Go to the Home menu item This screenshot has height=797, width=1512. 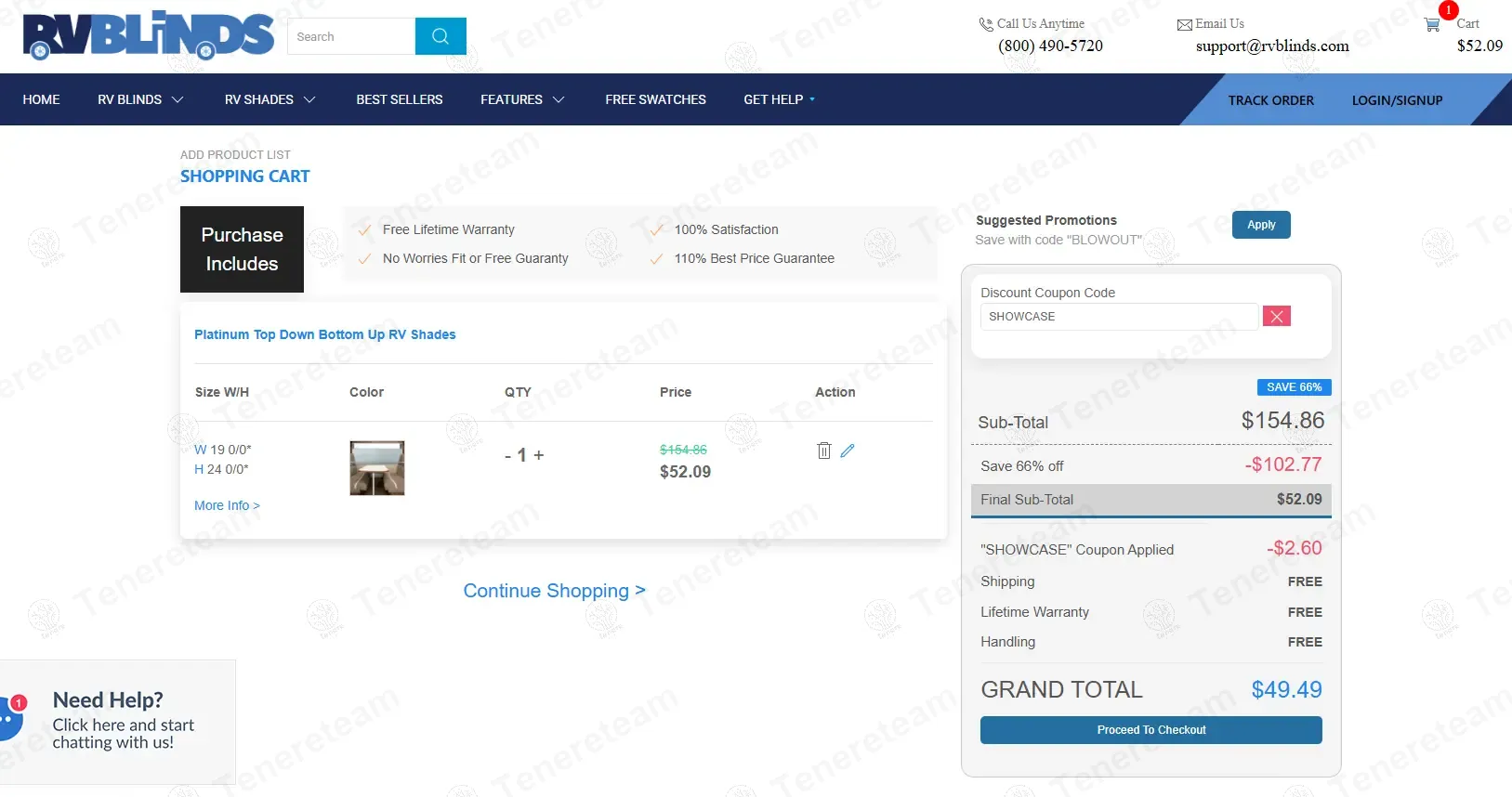coord(41,99)
